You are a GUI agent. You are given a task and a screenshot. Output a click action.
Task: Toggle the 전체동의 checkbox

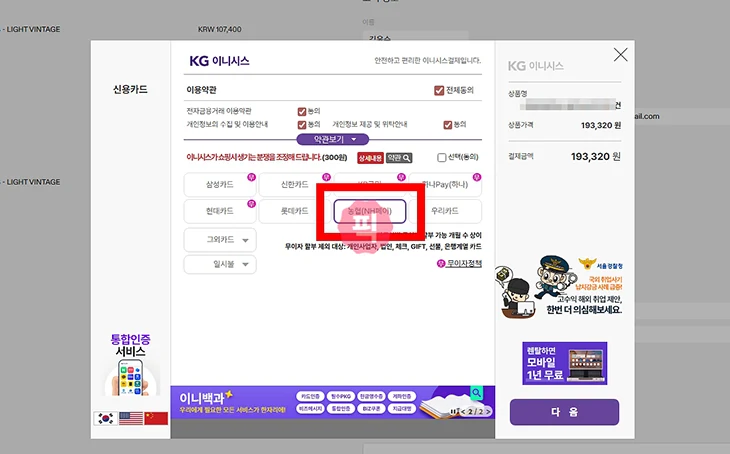tap(439, 91)
